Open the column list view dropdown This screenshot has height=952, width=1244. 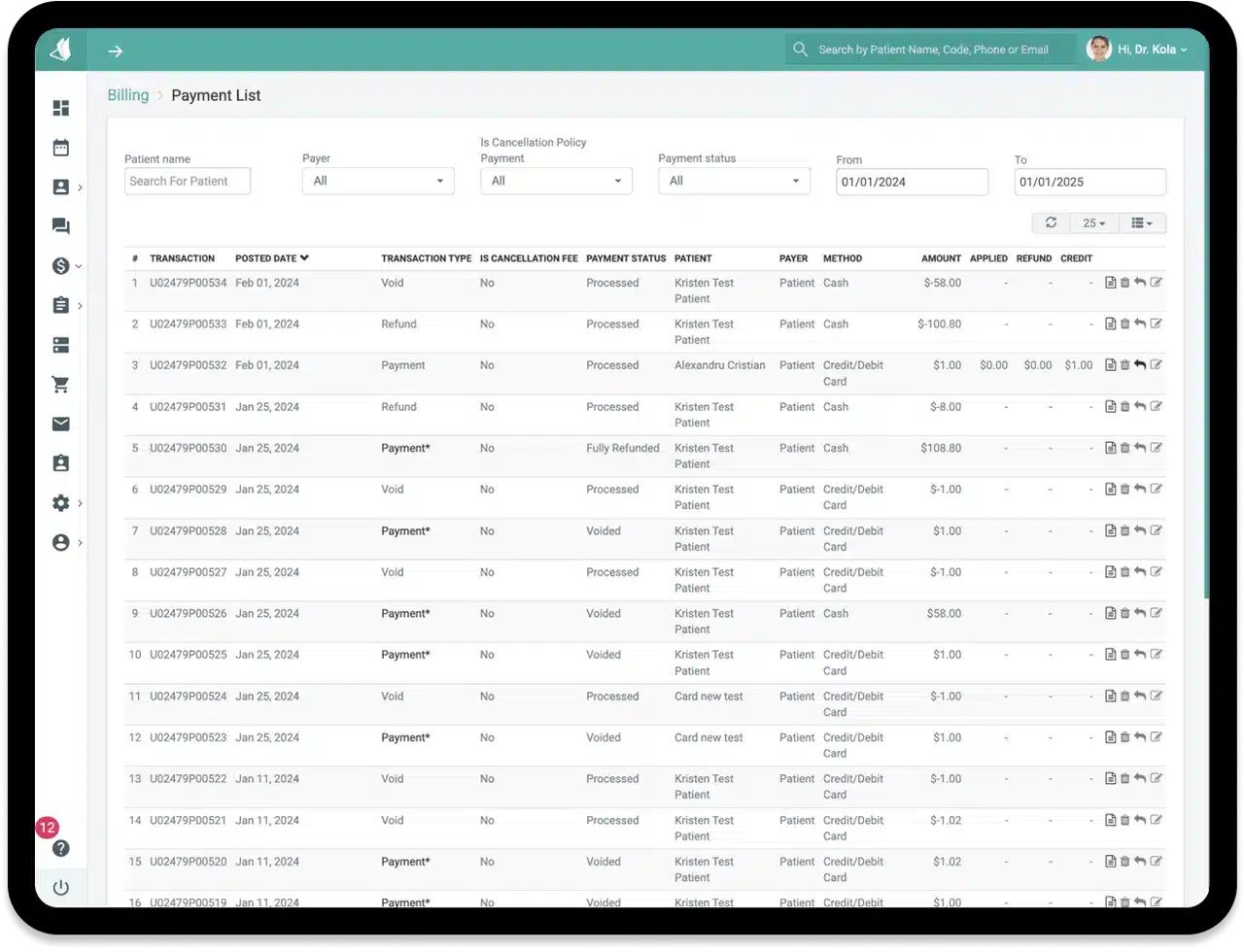(x=1142, y=223)
